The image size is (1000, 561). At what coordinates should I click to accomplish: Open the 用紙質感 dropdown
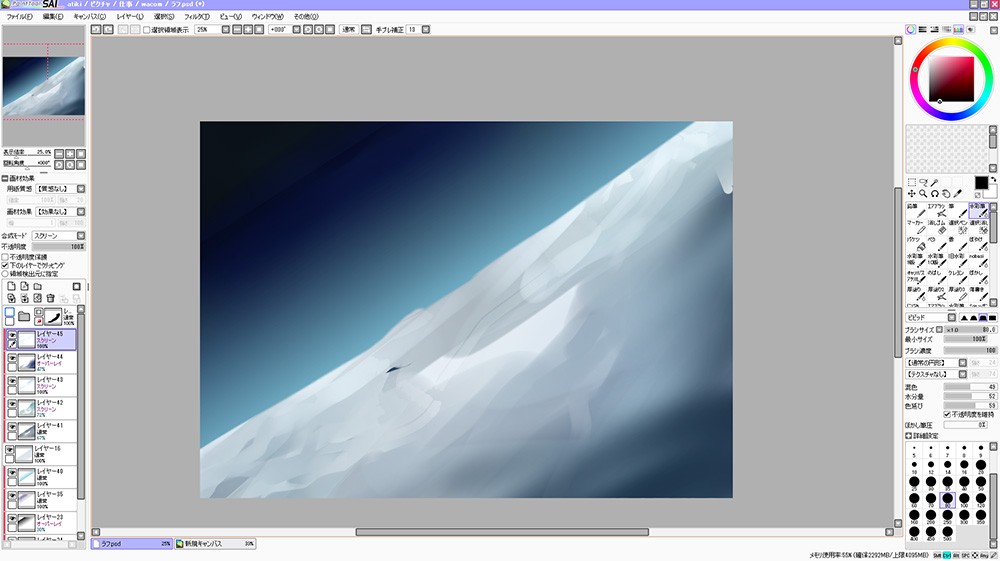coord(81,189)
